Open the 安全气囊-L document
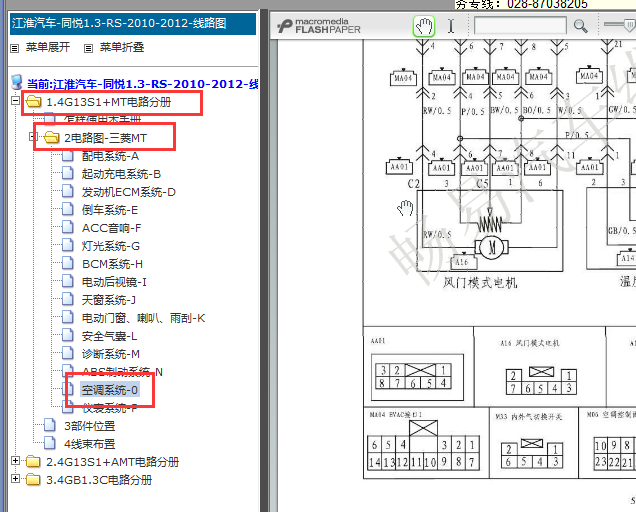 coord(110,336)
